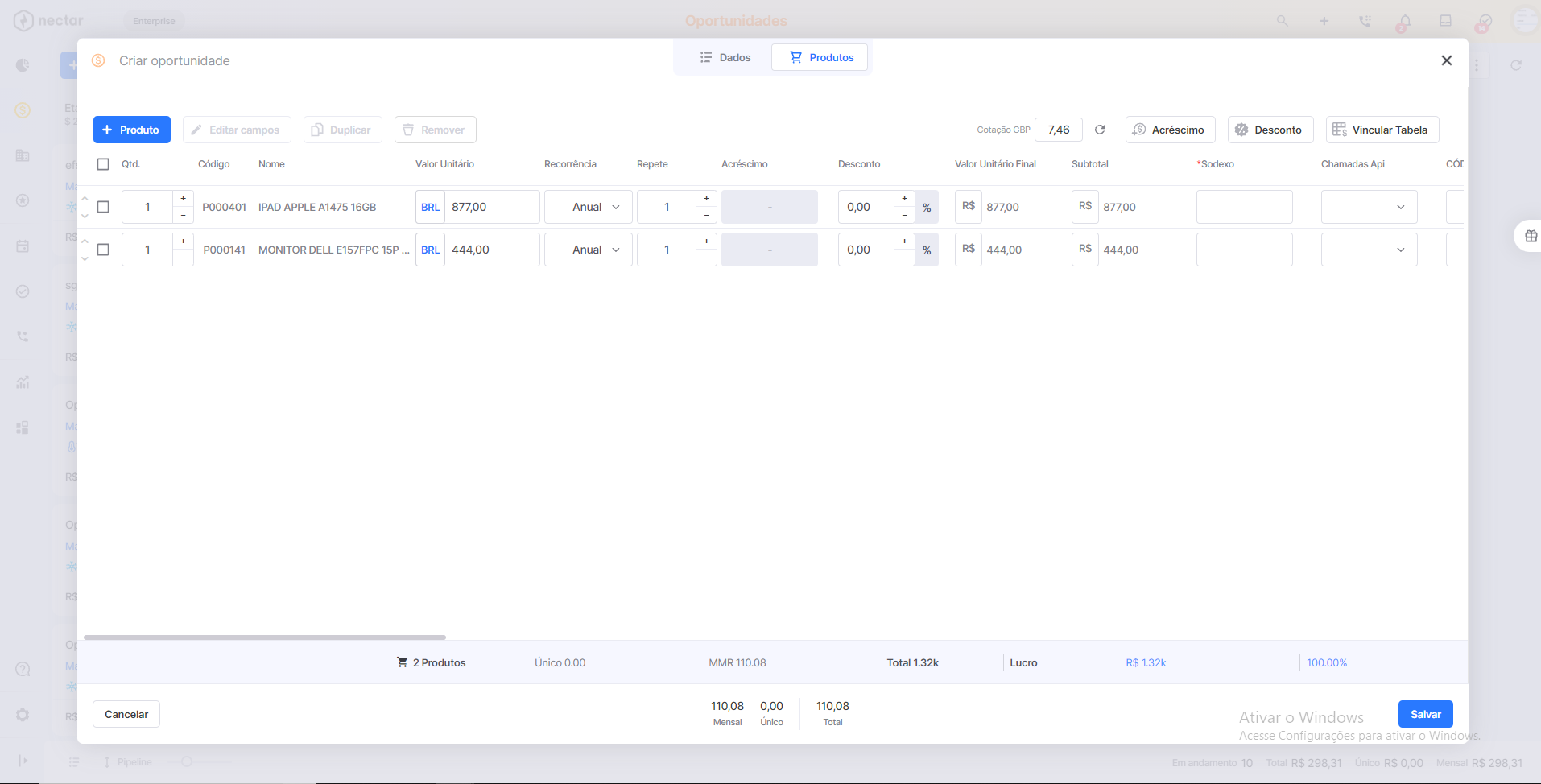The width and height of the screenshot is (1541, 784).
Task: Click the Editar campos button
Action: click(237, 130)
